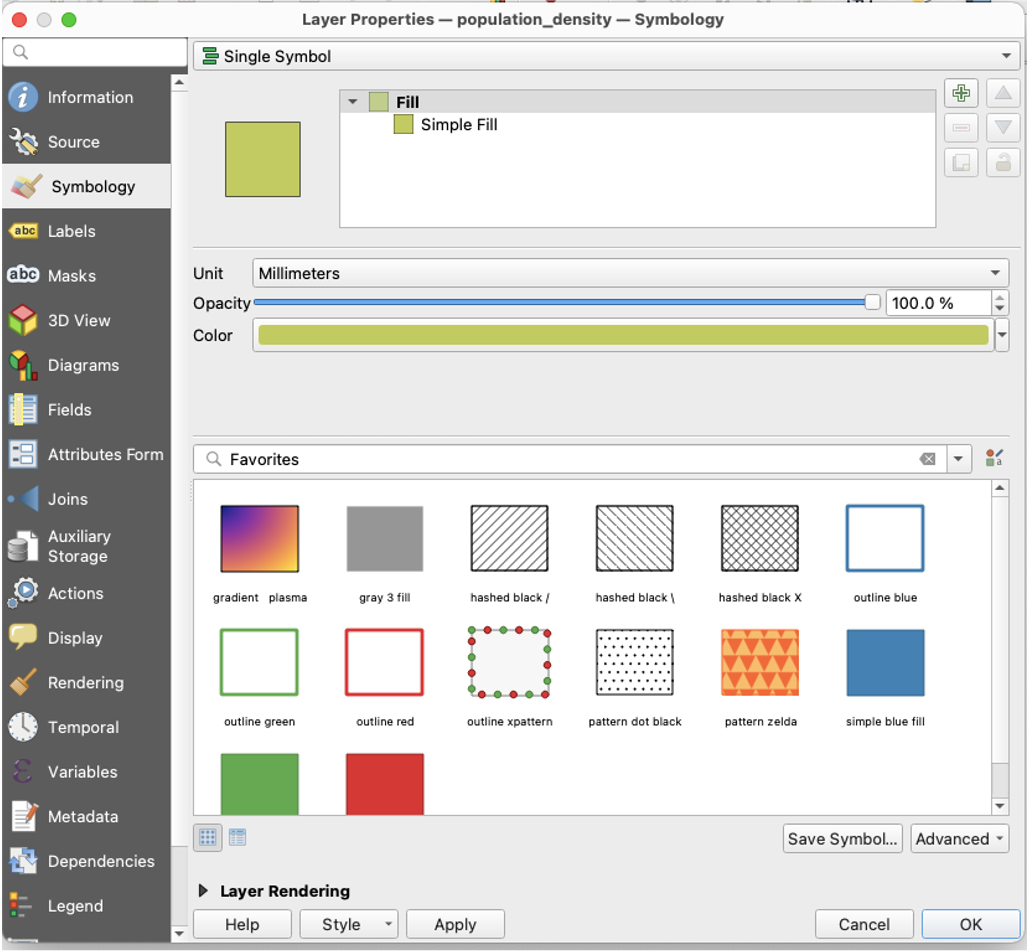Apply the current symbology changes

coord(455,924)
